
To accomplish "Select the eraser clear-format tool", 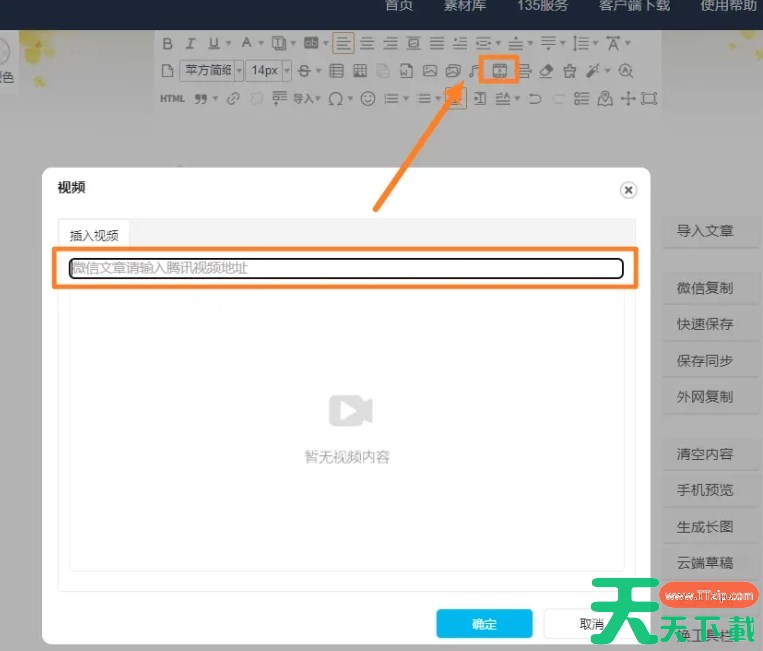I will pos(546,71).
